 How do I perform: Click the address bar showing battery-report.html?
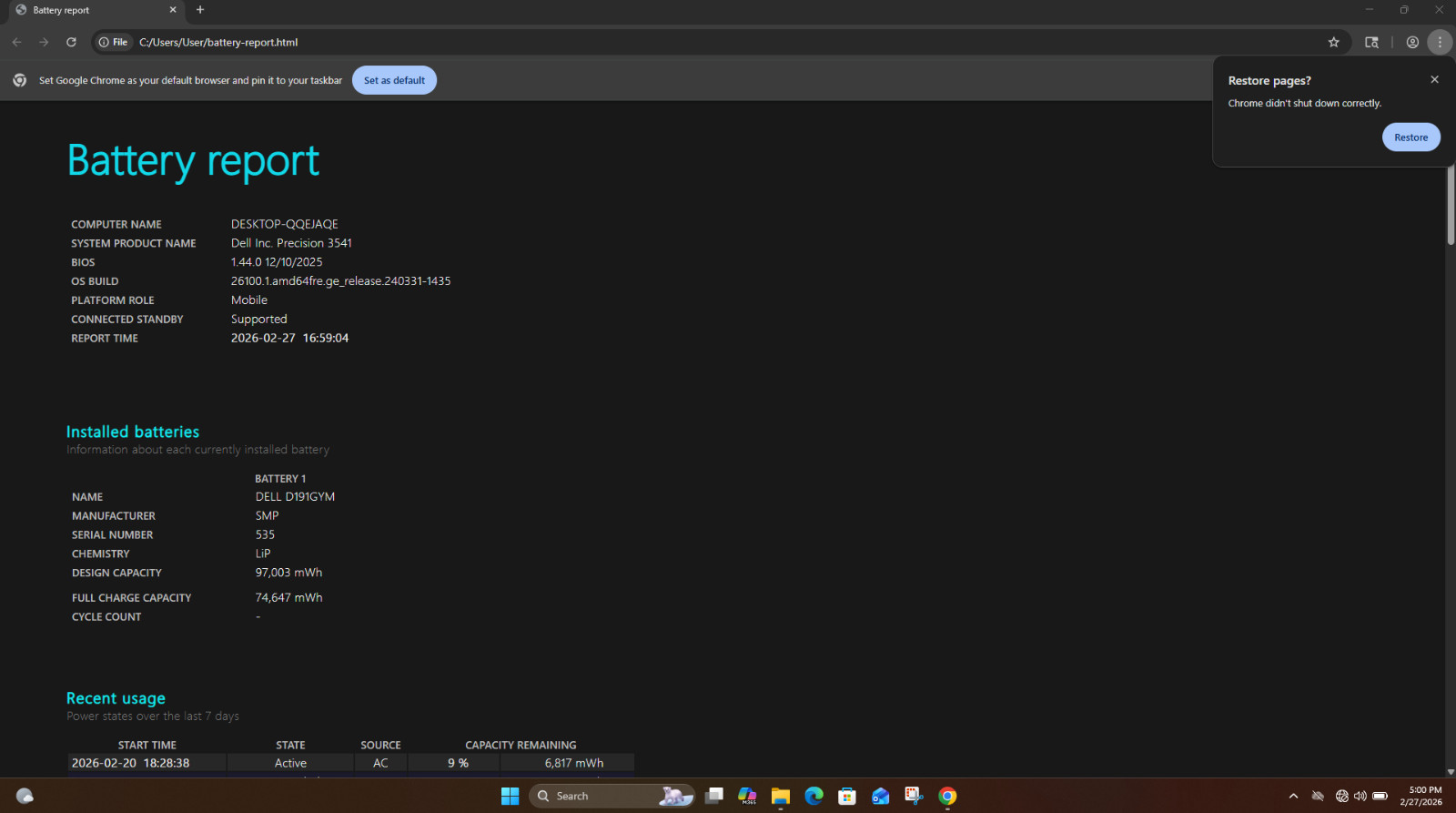719,42
